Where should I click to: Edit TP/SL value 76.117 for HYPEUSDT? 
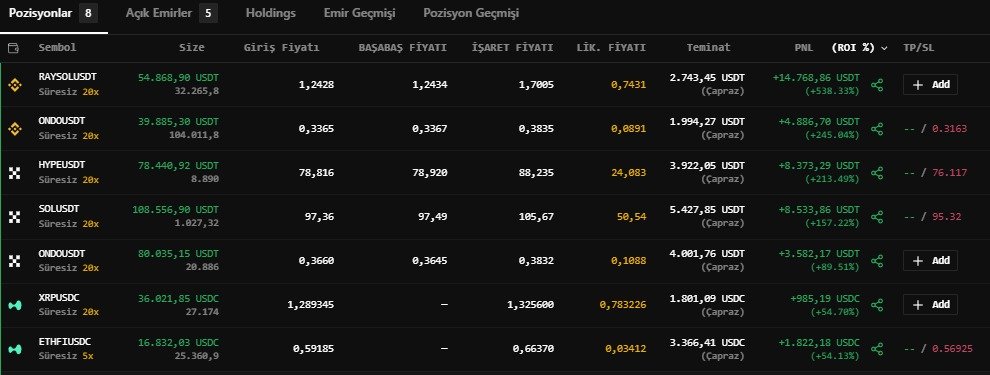point(949,172)
